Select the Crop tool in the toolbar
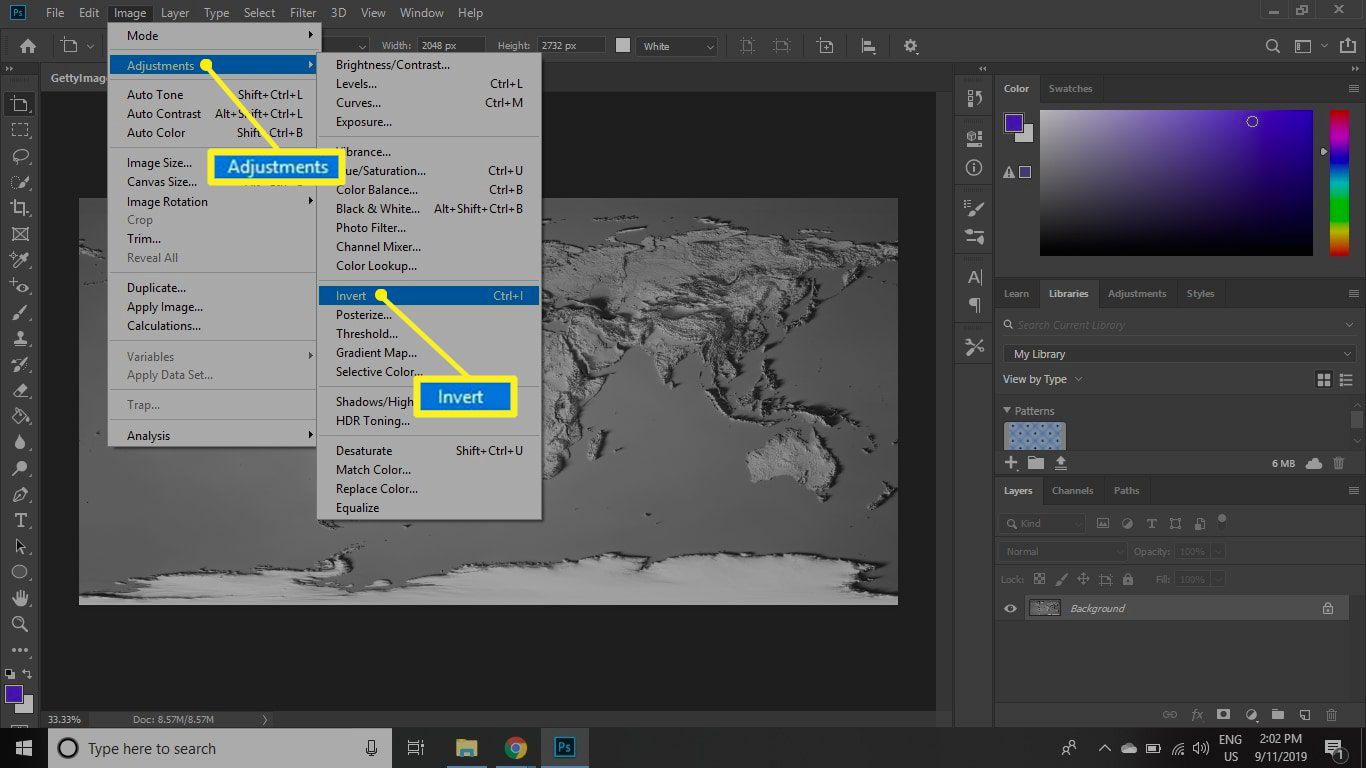The image size is (1366, 768). (19, 208)
